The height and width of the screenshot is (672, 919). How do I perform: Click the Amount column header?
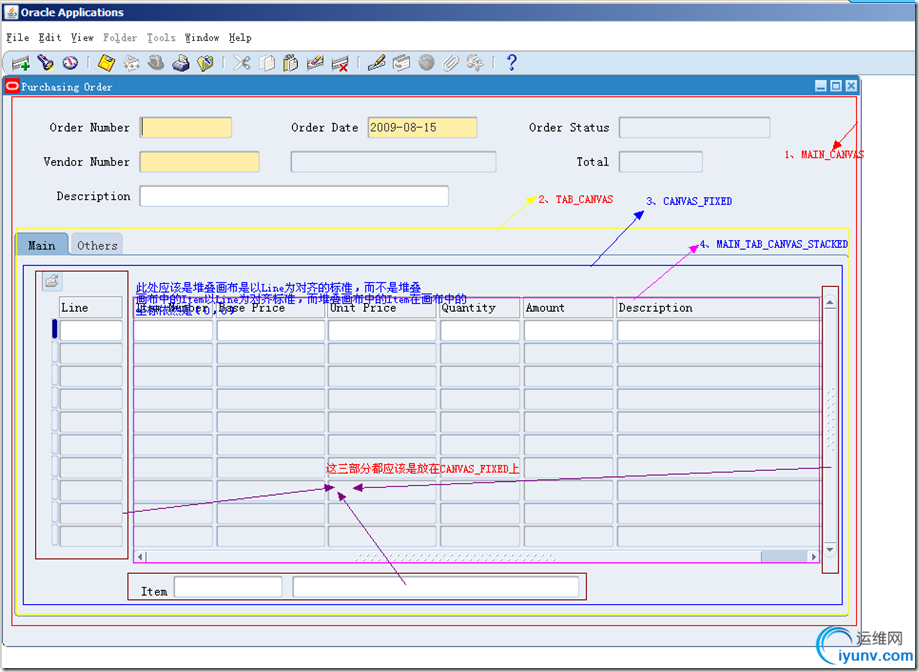point(569,308)
